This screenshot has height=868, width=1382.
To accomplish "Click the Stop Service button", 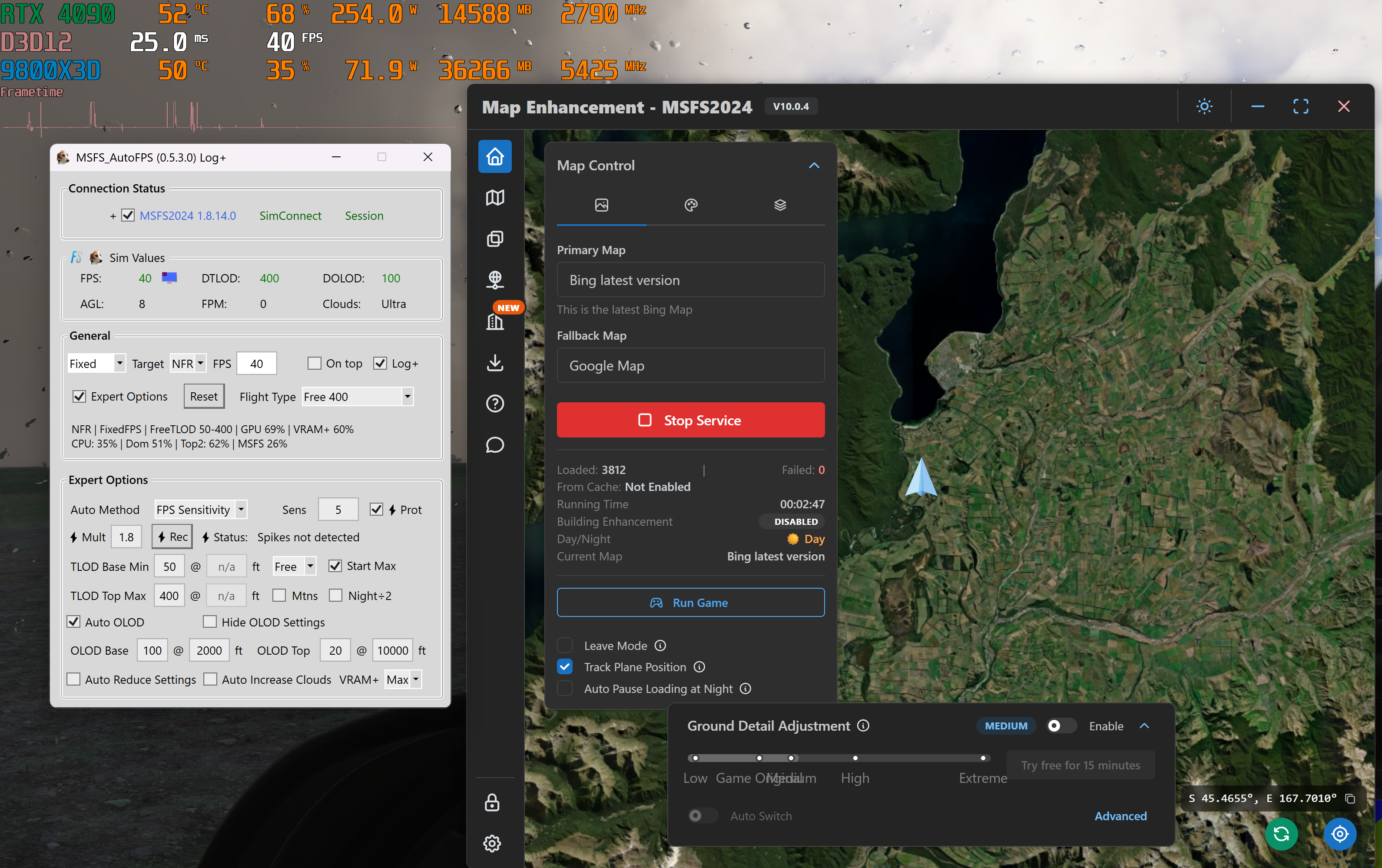I will point(690,420).
